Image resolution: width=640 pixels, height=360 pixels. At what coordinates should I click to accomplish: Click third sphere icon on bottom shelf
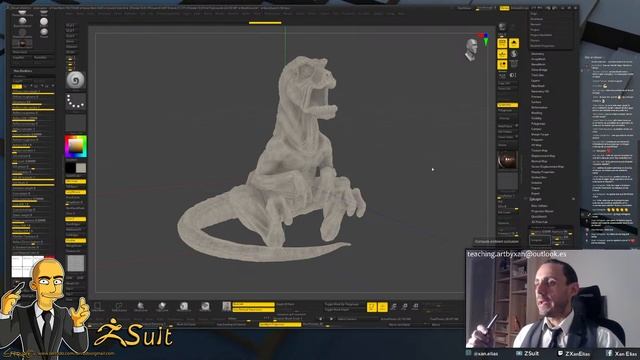pyautogui.click(x=140, y=306)
